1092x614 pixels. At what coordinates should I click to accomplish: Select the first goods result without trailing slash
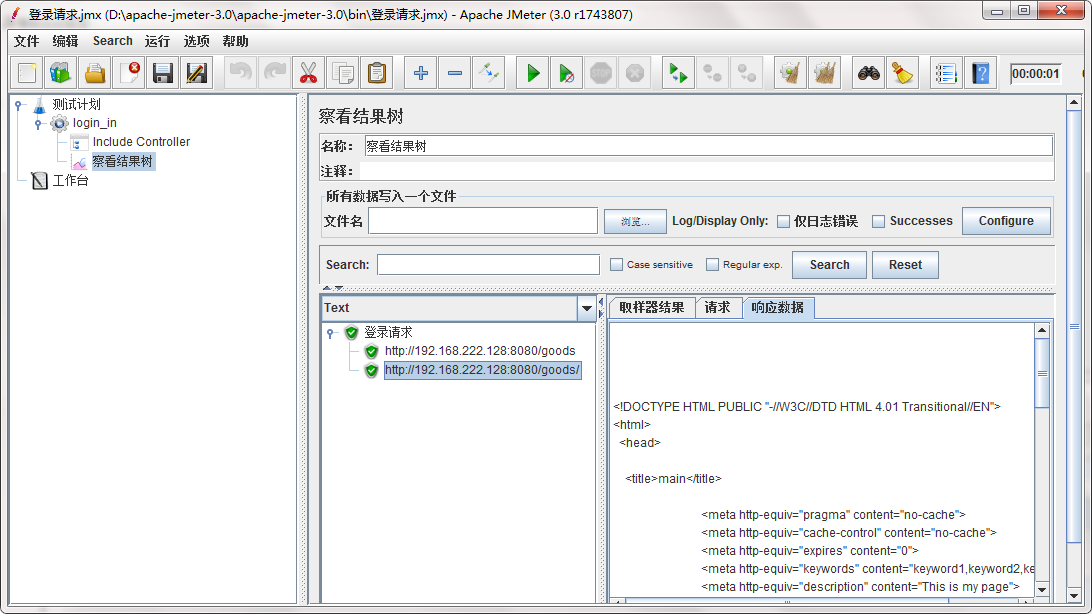pyautogui.click(x=480, y=351)
